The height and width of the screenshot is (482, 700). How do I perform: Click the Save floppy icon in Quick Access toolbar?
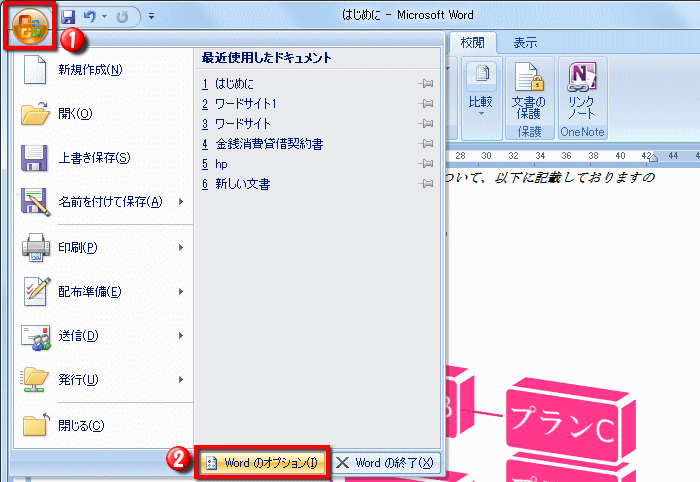[x=68, y=17]
